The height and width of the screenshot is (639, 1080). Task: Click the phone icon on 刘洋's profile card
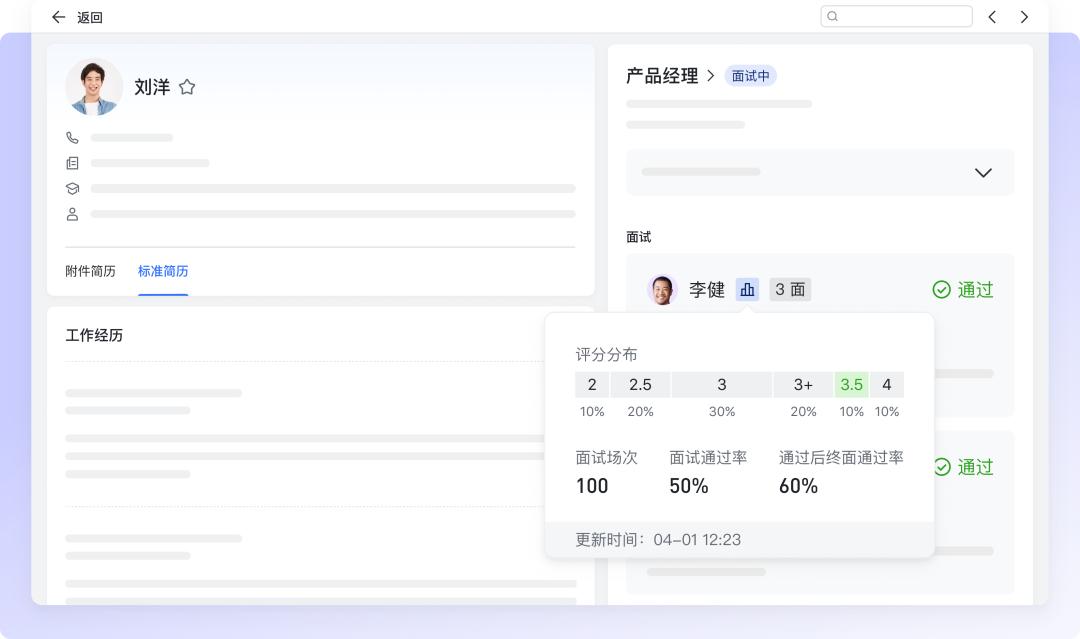pos(70,138)
